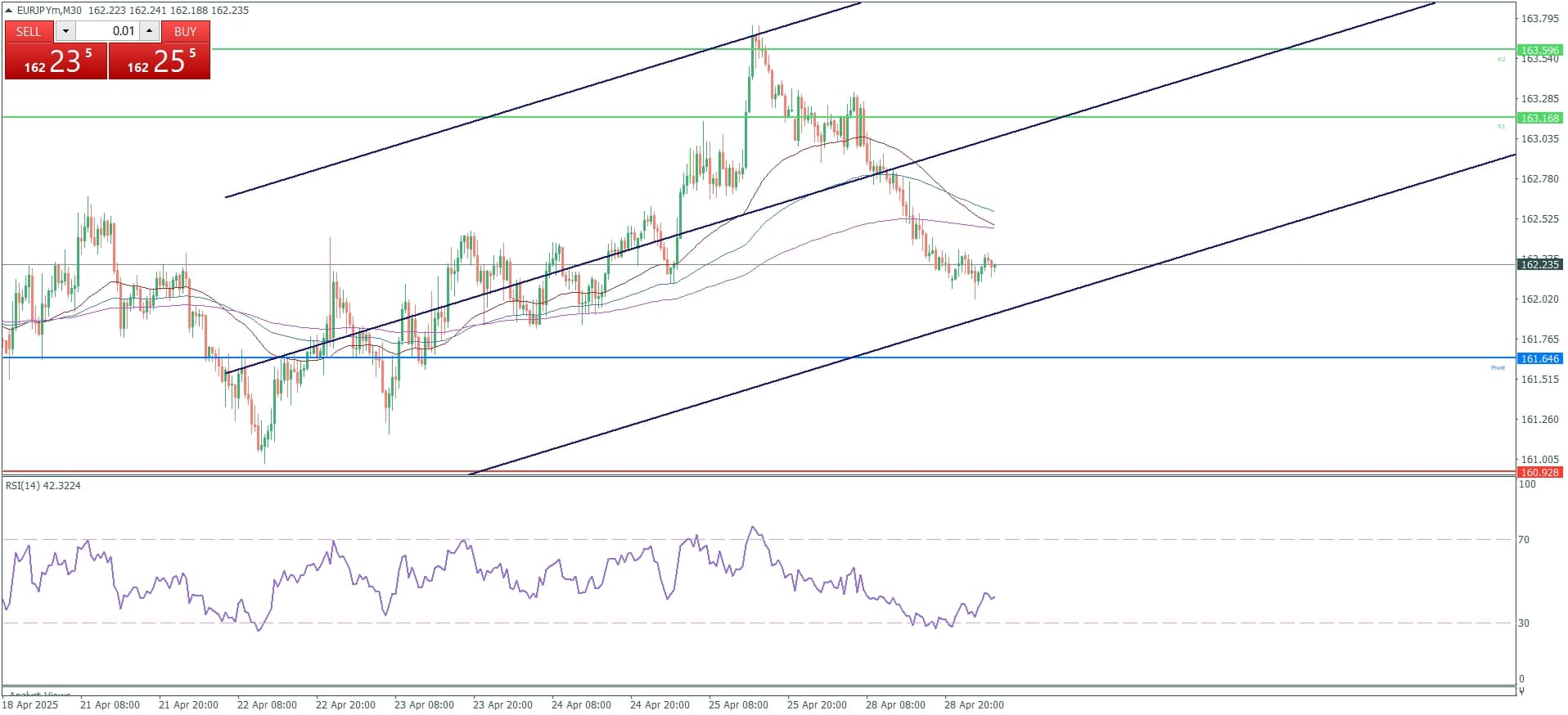Decrease lot volume with down arrow

tap(65, 31)
